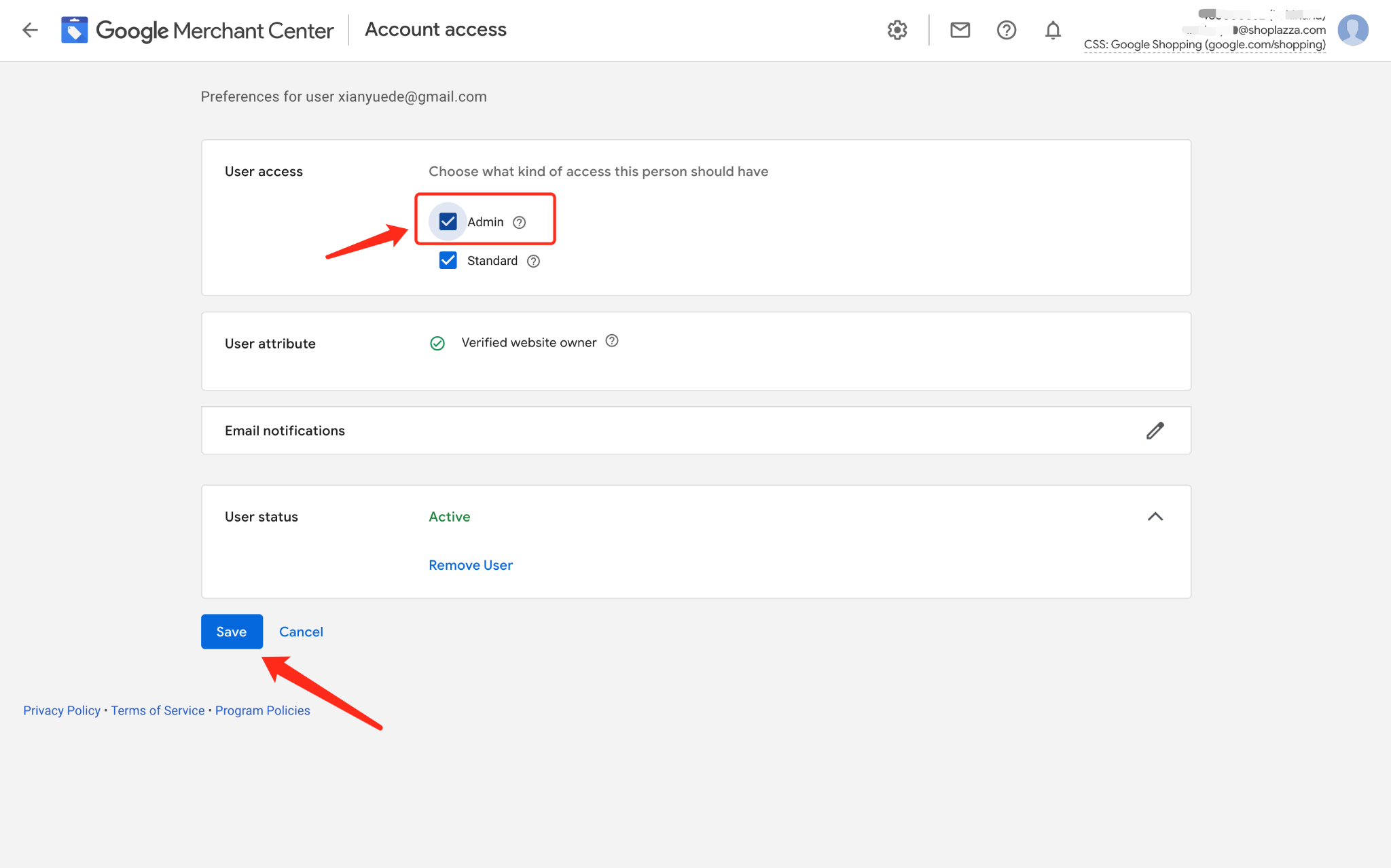
Task: Show help tooltip next to Admin
Action: pyautogui.click(x=519, y=222)
